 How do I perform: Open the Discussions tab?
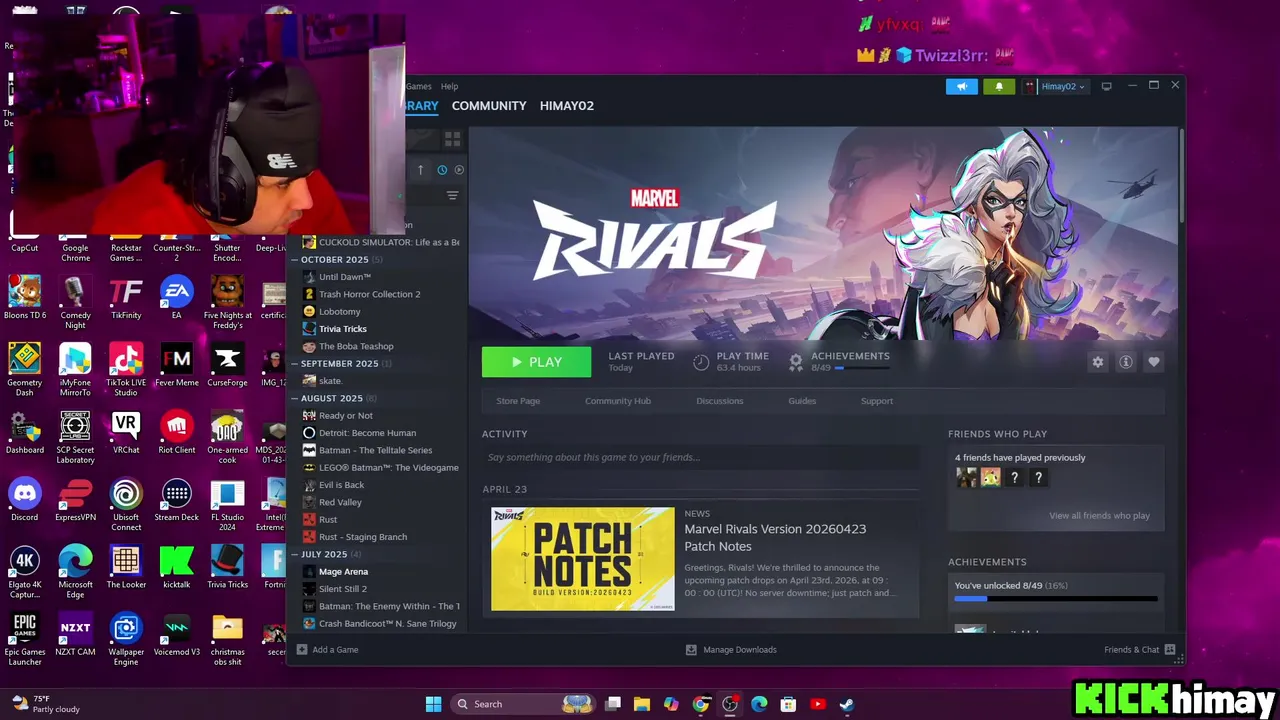719,401
